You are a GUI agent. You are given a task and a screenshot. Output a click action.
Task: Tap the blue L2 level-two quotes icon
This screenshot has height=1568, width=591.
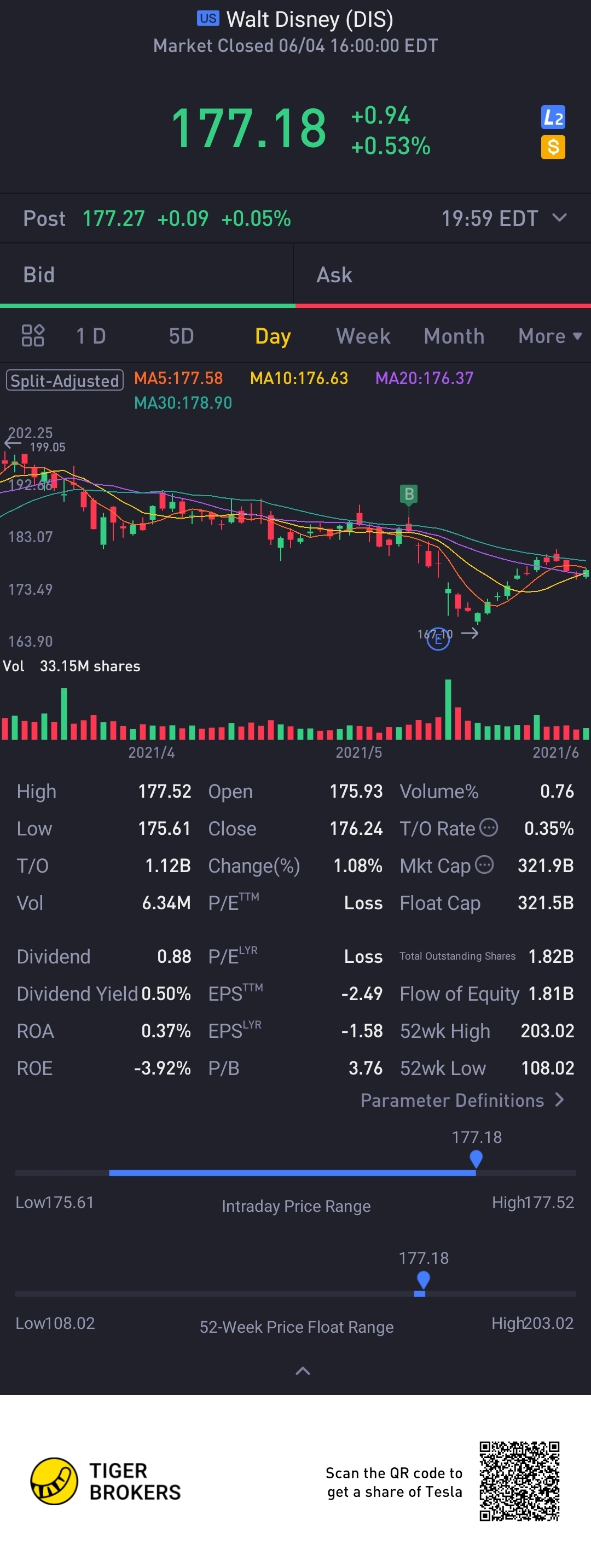(x=553, y=117)
